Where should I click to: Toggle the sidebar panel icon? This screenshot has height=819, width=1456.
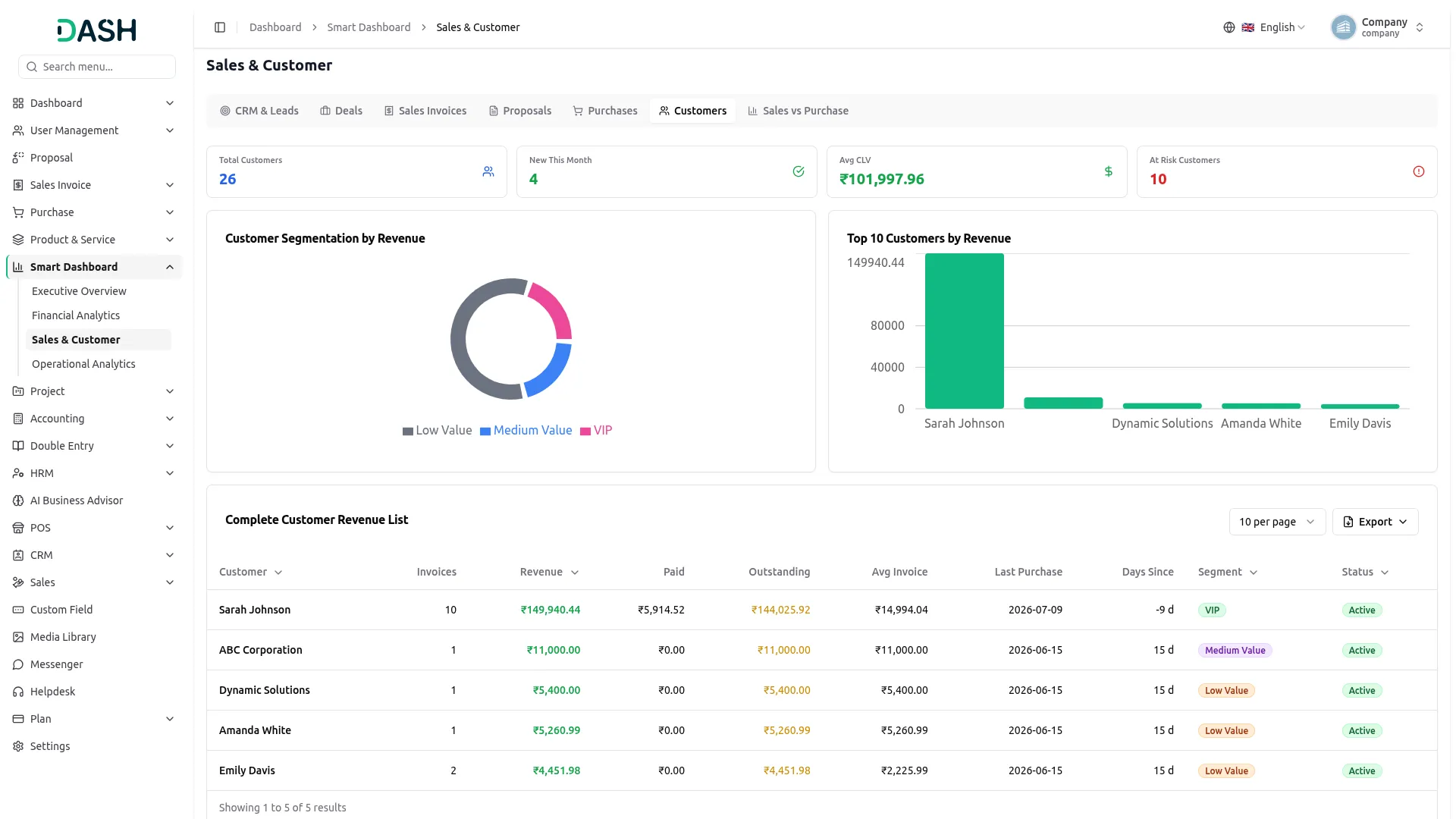pyautogui.click(x=220, y=27)
